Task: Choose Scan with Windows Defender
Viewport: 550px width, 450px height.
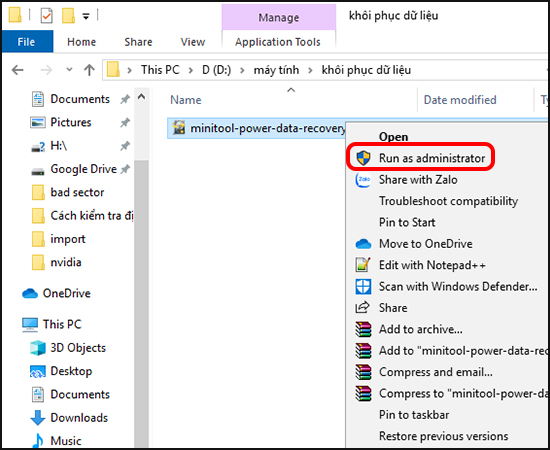Action: coord(458,287)
